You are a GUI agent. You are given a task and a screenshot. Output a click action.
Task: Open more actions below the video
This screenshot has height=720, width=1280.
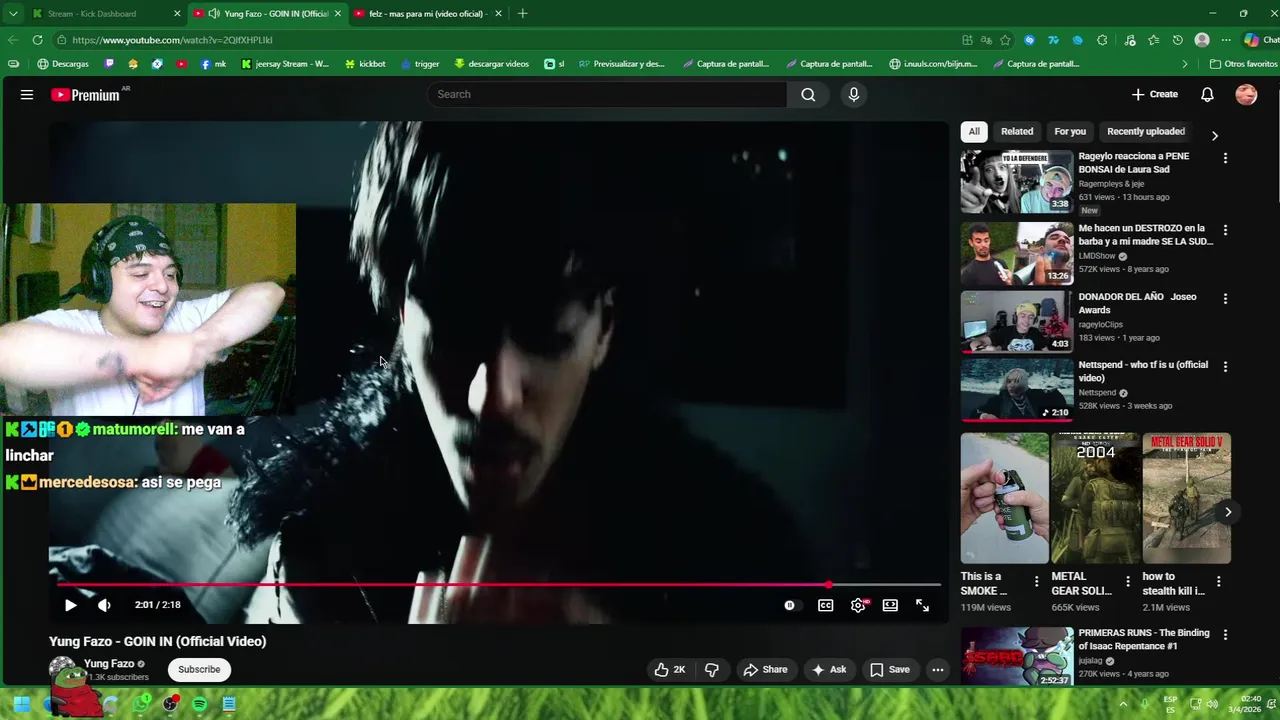click(937, 669)
